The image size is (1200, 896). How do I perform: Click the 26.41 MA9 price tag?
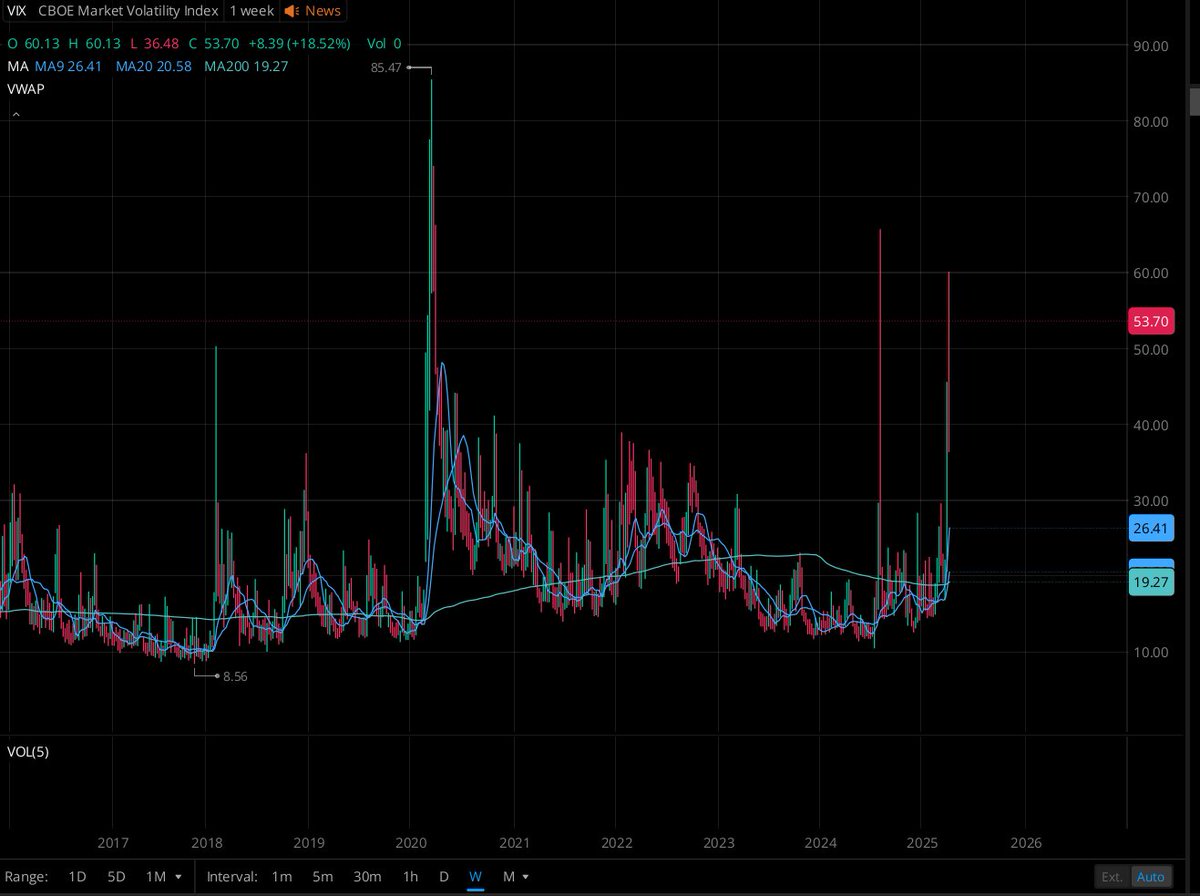coord(1151,528)
